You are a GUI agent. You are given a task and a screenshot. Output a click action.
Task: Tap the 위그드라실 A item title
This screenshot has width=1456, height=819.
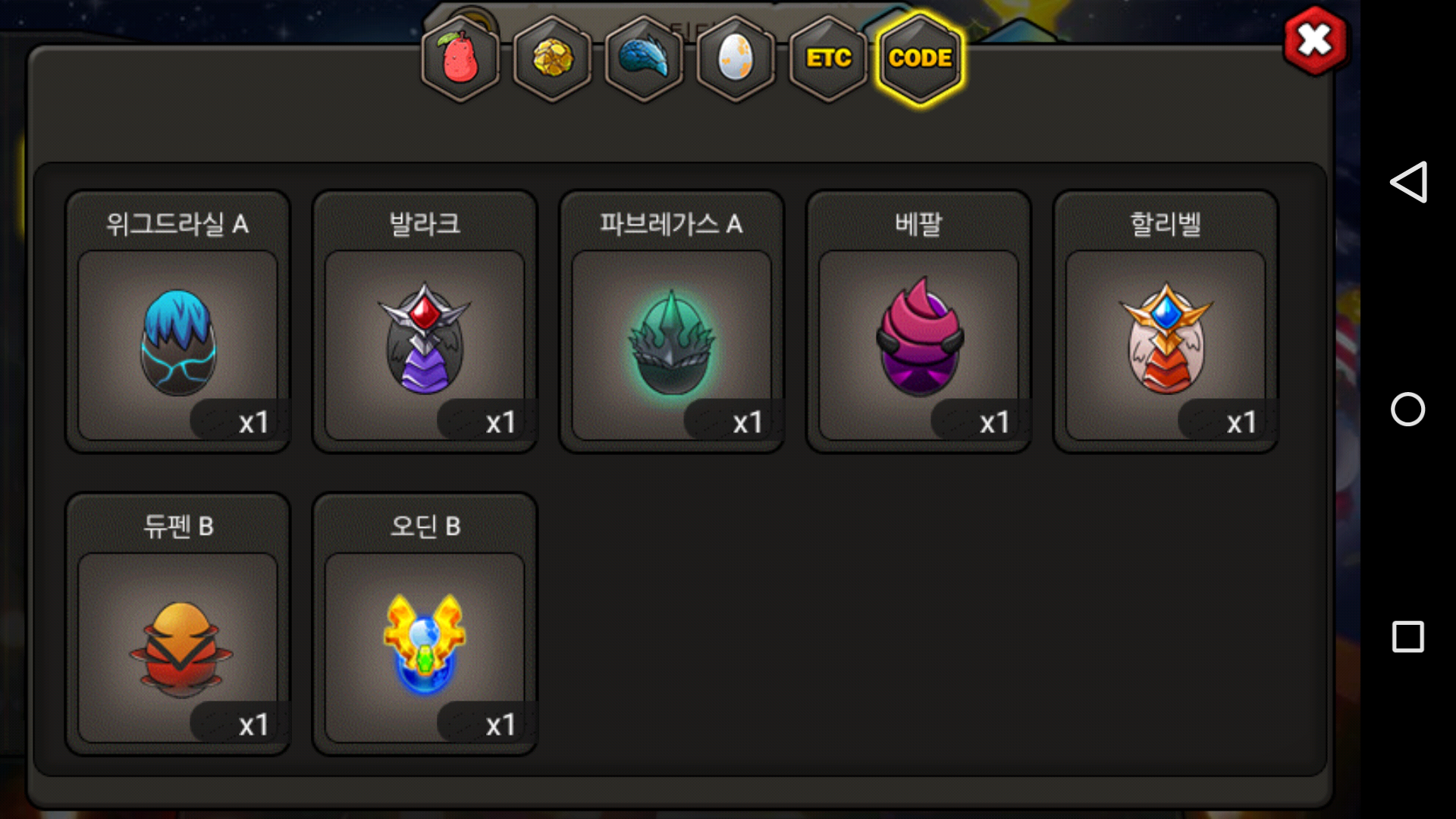point(177,224)
